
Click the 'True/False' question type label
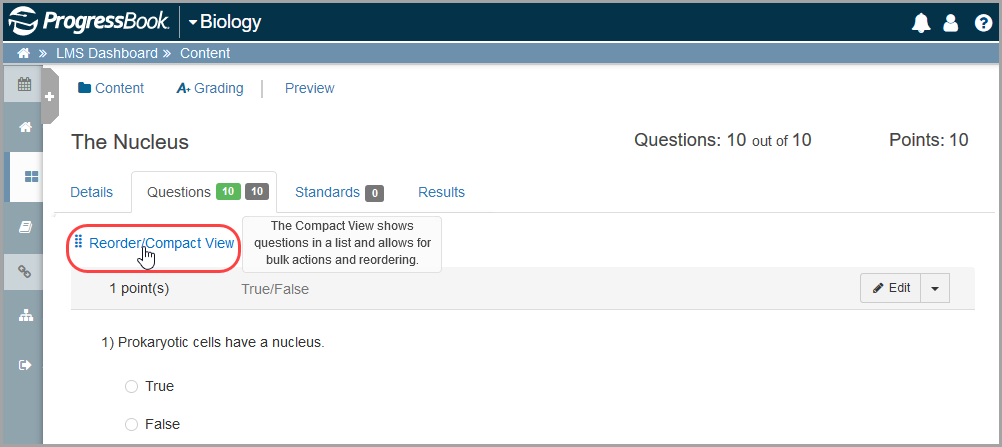(275, 289)
